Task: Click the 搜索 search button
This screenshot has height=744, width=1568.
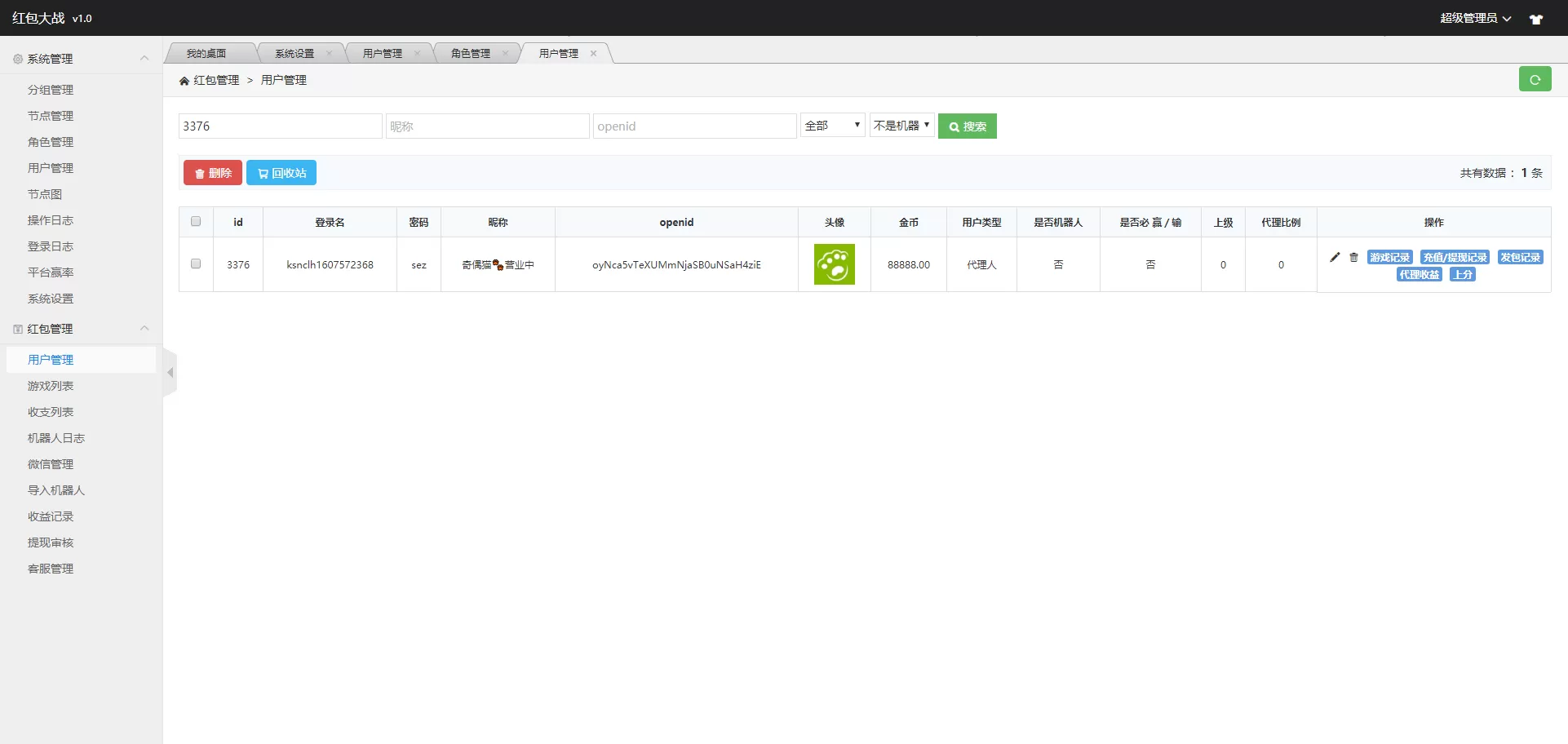Action: point(968,126)
